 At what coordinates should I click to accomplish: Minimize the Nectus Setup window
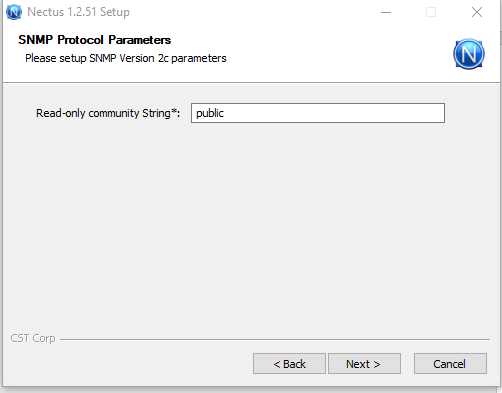(386, 12)
